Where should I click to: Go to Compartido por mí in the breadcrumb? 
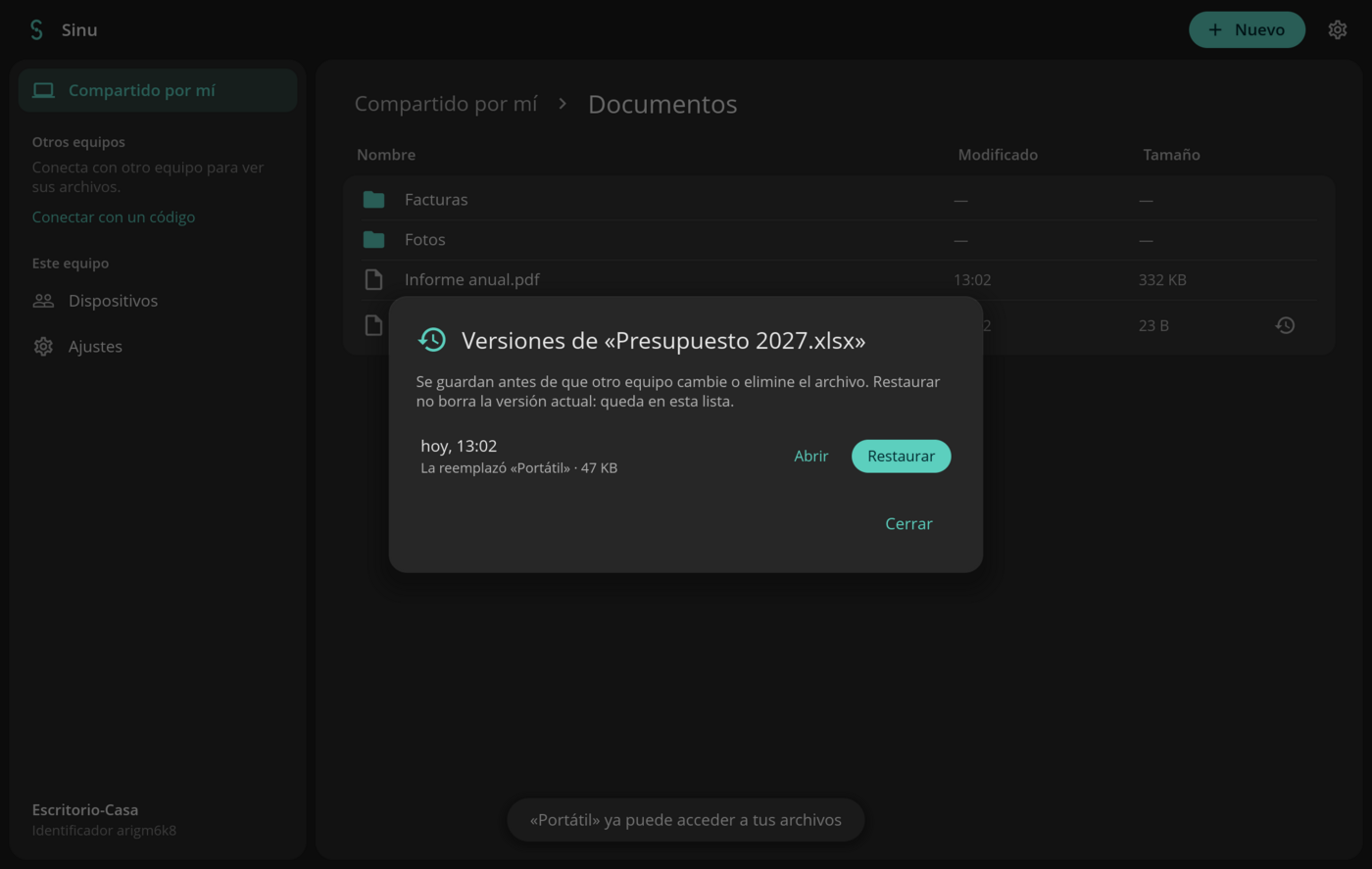[x=446, y=104]
